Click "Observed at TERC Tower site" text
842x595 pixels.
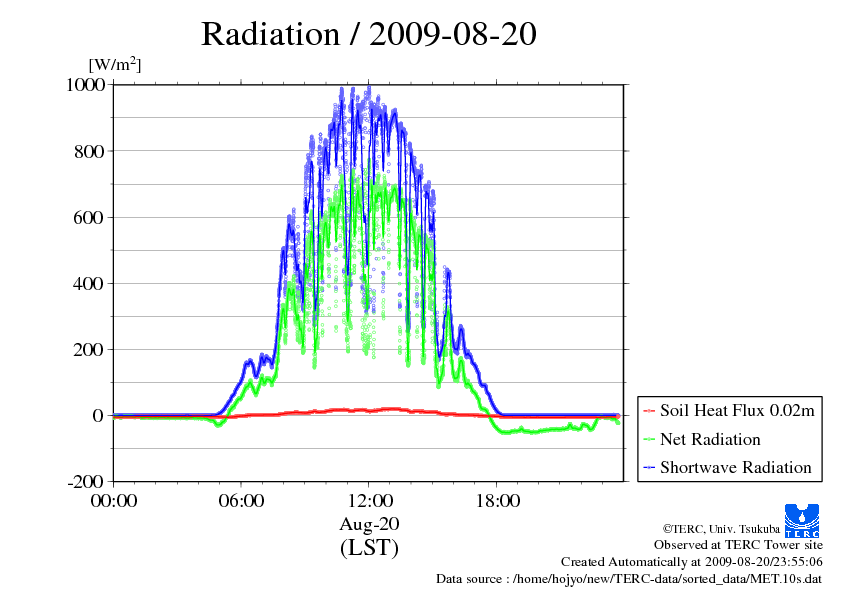pos(738,545)
